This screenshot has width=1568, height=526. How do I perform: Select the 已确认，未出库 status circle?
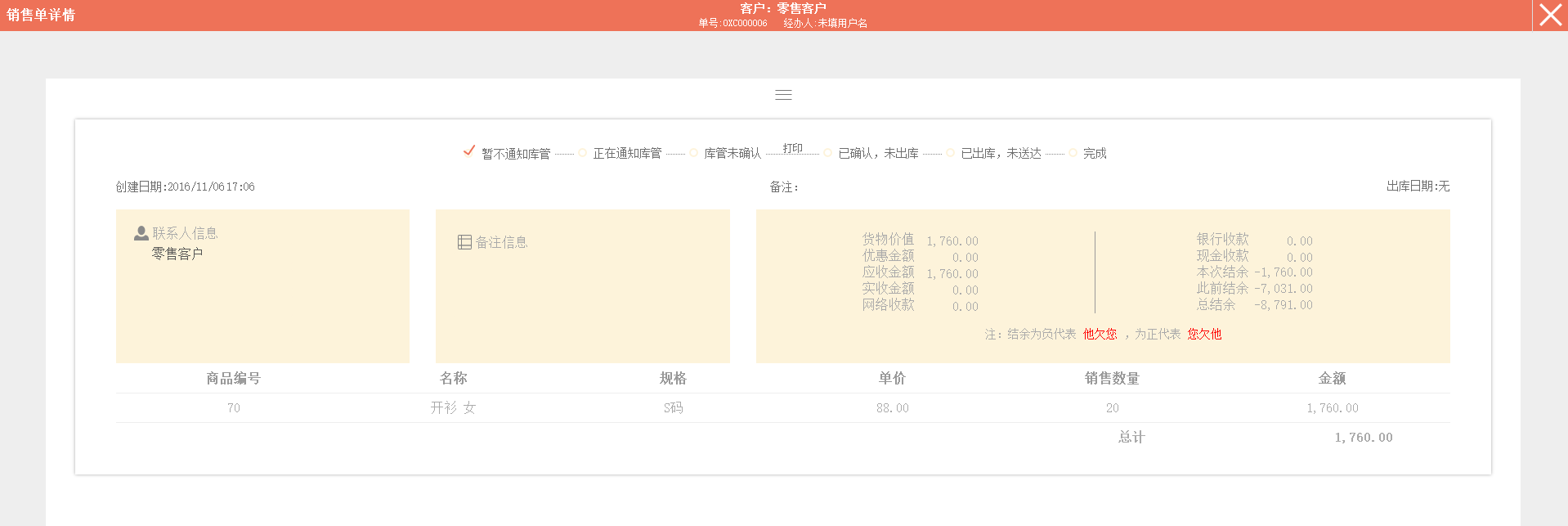pos(828,153)
